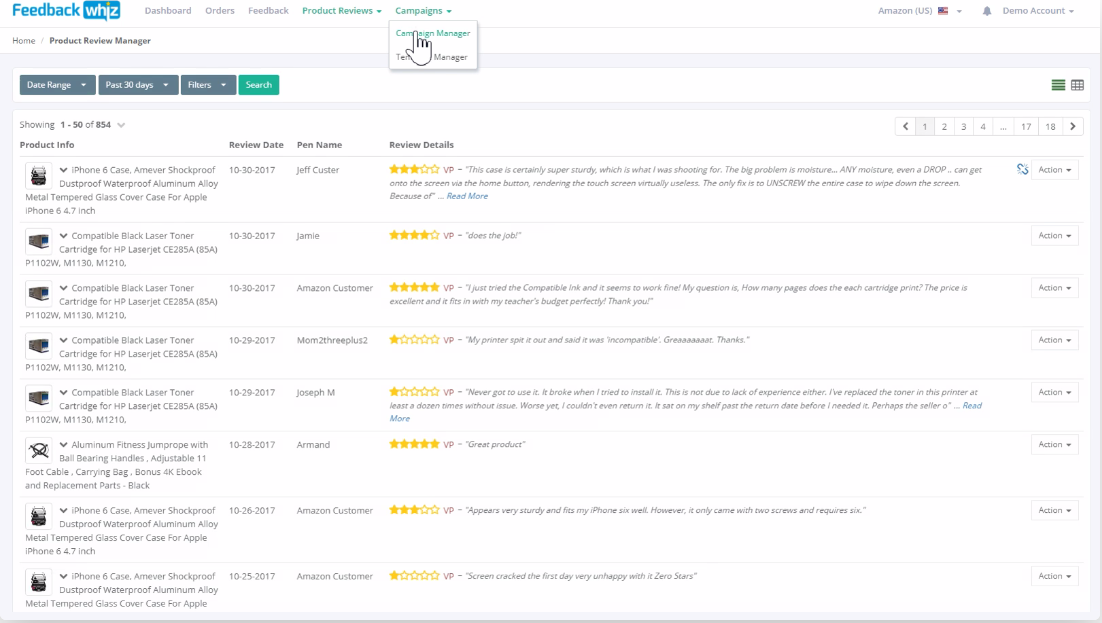This screenshot has height=623, width=1102.
Task: Open the Product Reviews menu
Action: (x=342, y=11)
